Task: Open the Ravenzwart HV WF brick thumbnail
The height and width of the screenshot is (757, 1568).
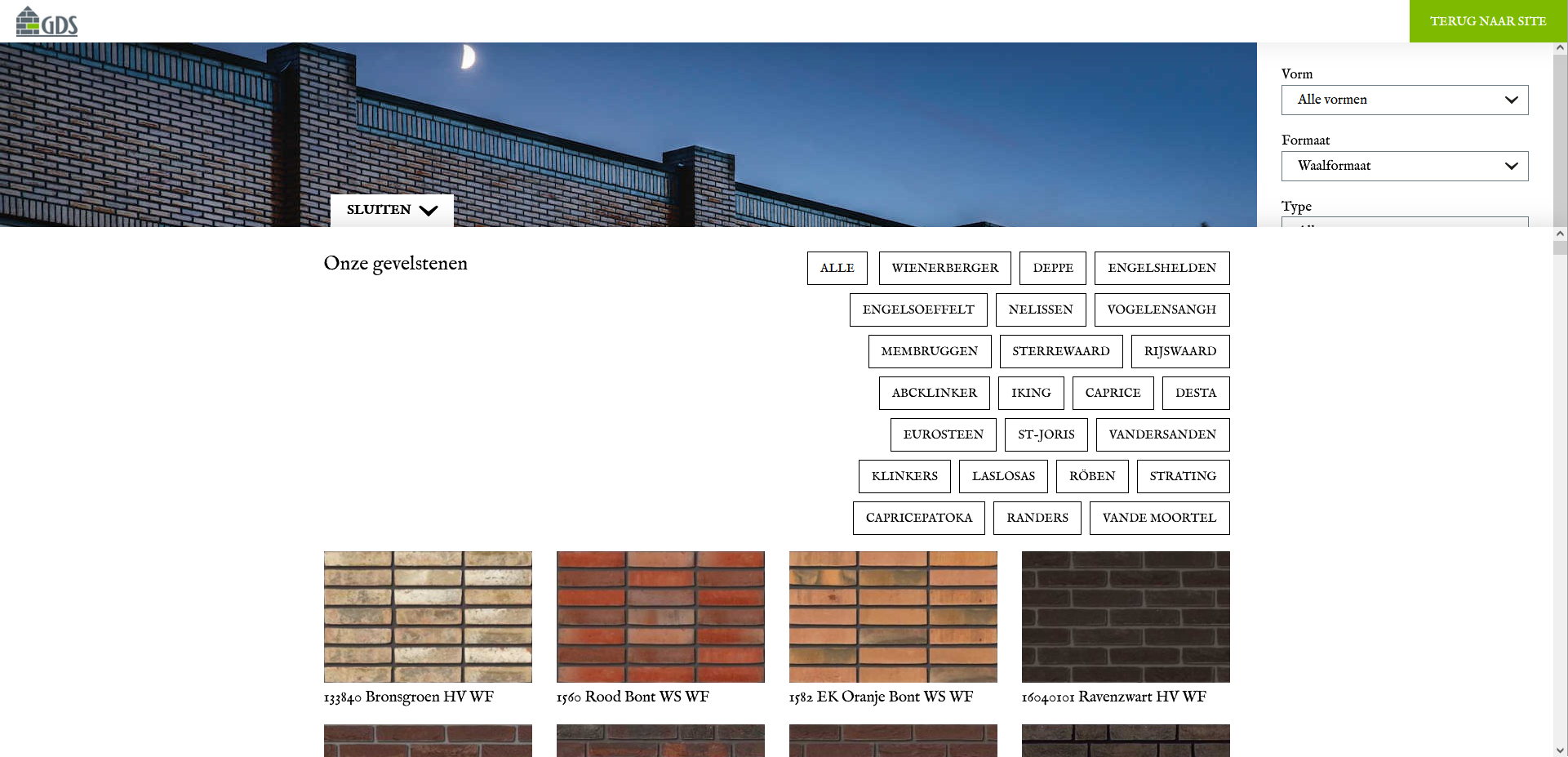Action: coord(1125,617)
